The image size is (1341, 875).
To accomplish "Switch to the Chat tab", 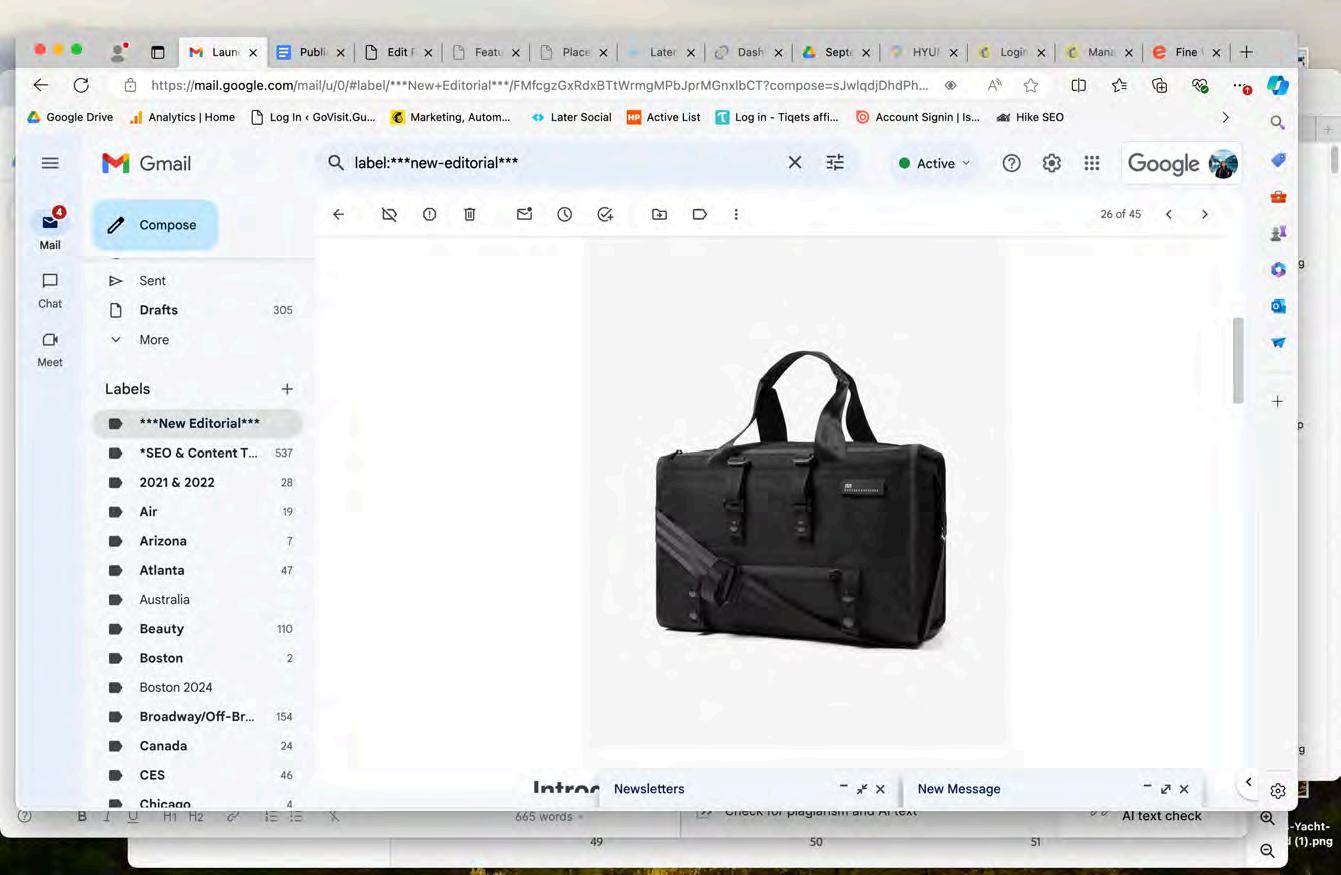I will click(50, 290).
